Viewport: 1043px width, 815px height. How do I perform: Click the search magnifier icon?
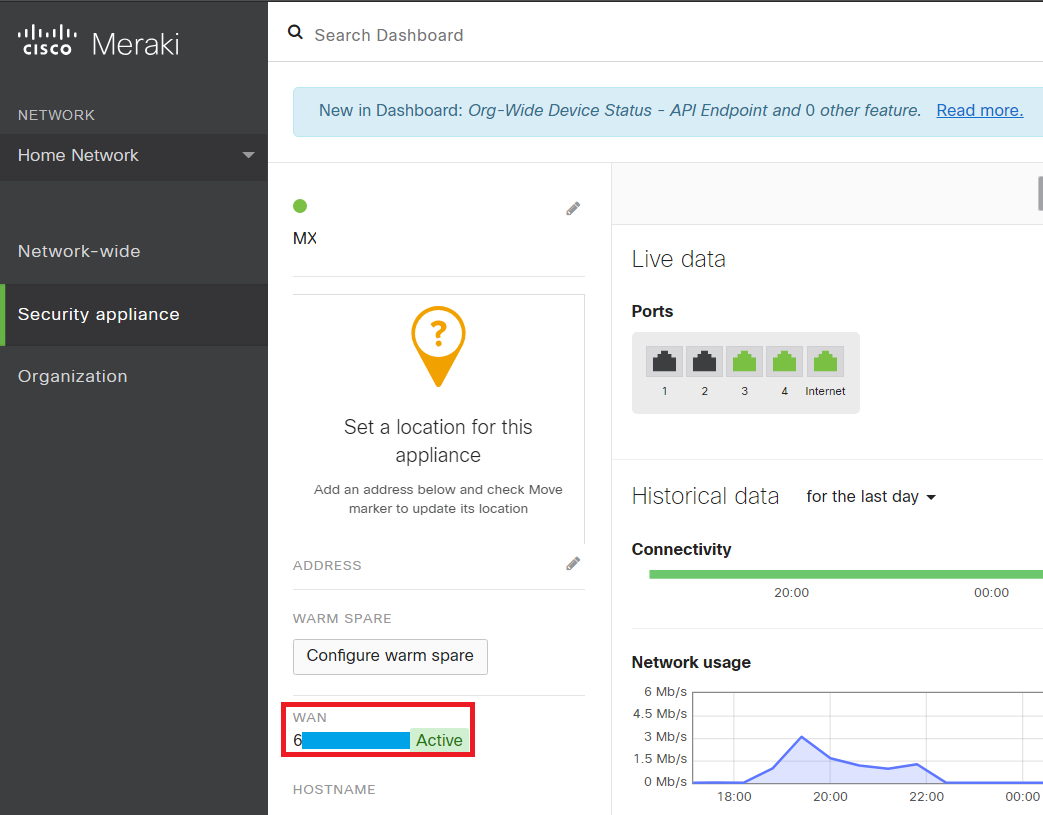tap(295, 33)
